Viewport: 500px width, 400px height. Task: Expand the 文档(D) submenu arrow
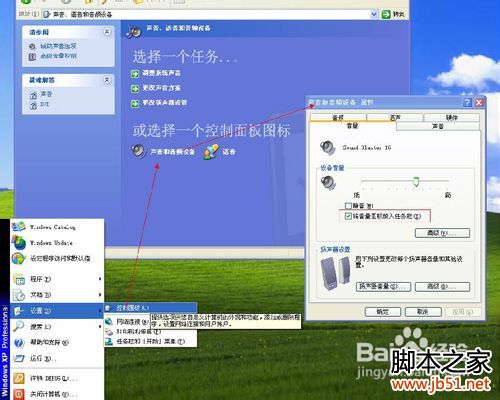(100, 295)
